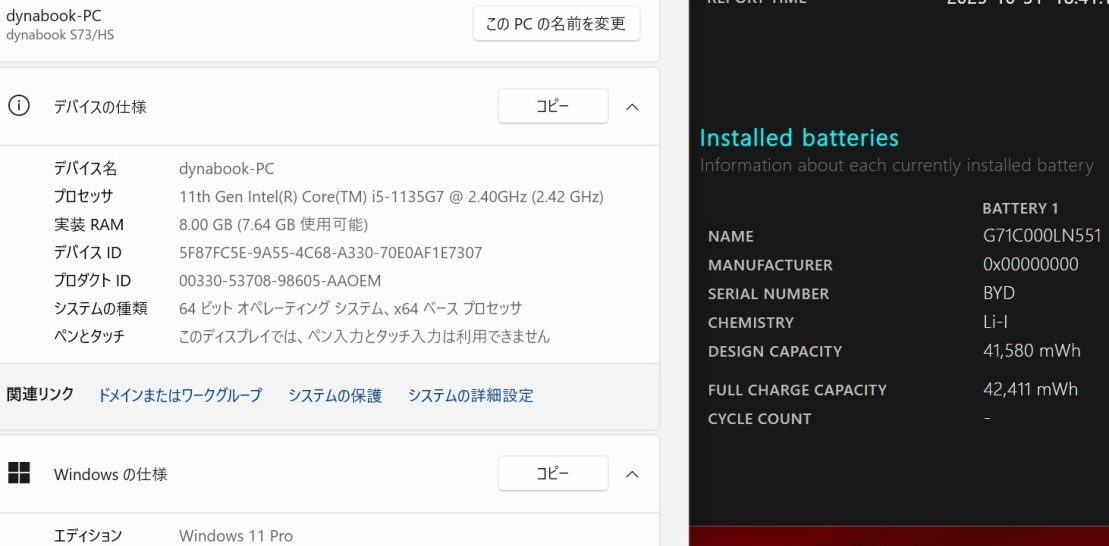Click the システムの種類 label
The height and width of the screenshot is (546, 1109).
(x=100, y=308)
